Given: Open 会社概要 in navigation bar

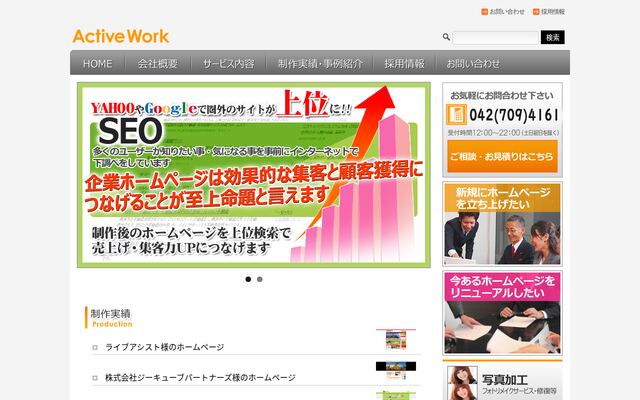Looking at the screenshot, I should [158, 64].
